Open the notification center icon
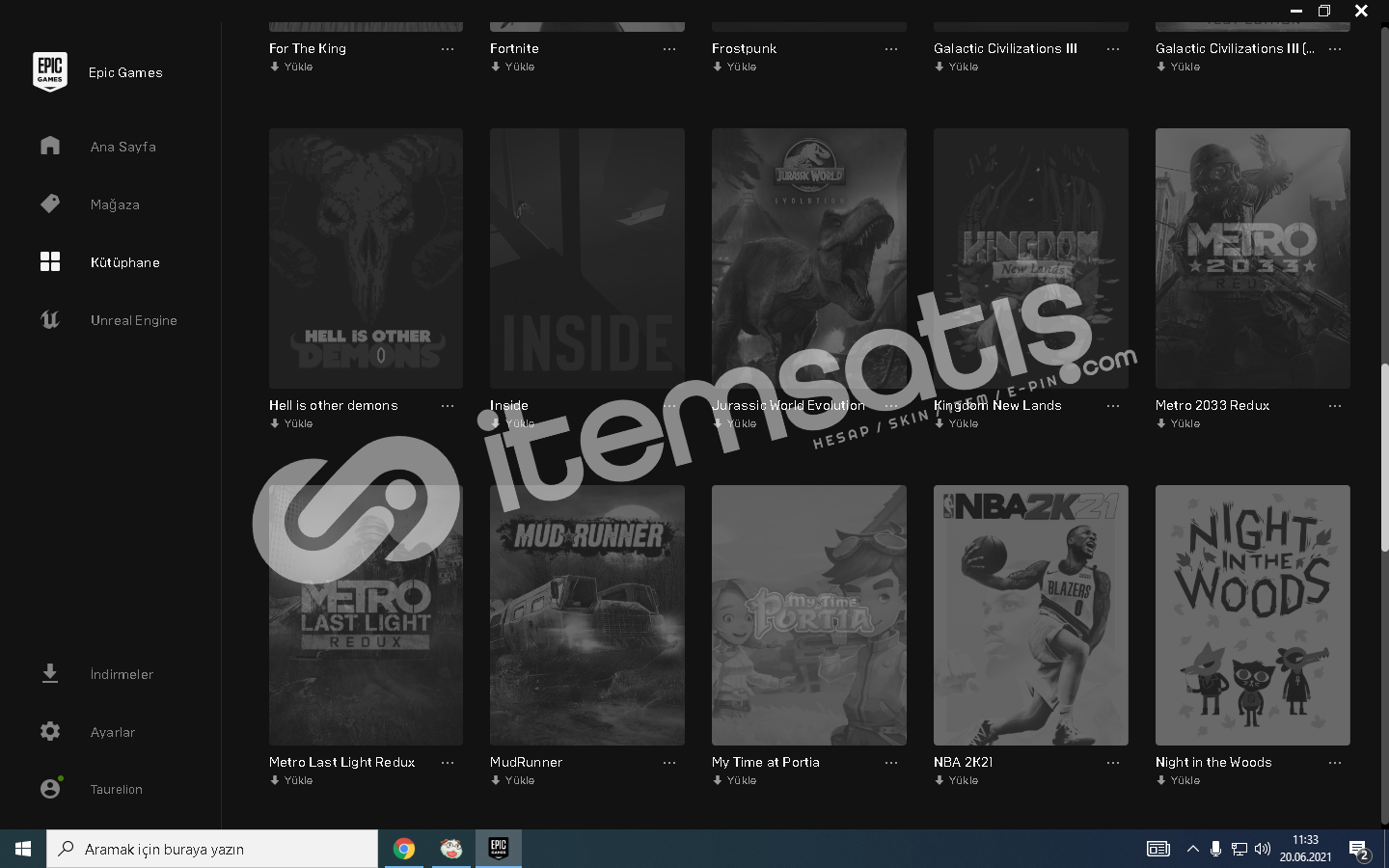This screenshot has height=868, width=1389. tap(1359, 850)
